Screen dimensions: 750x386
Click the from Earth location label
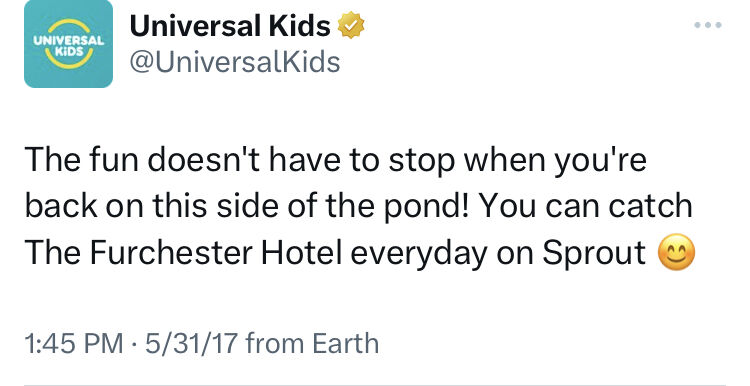coord(312,343)
